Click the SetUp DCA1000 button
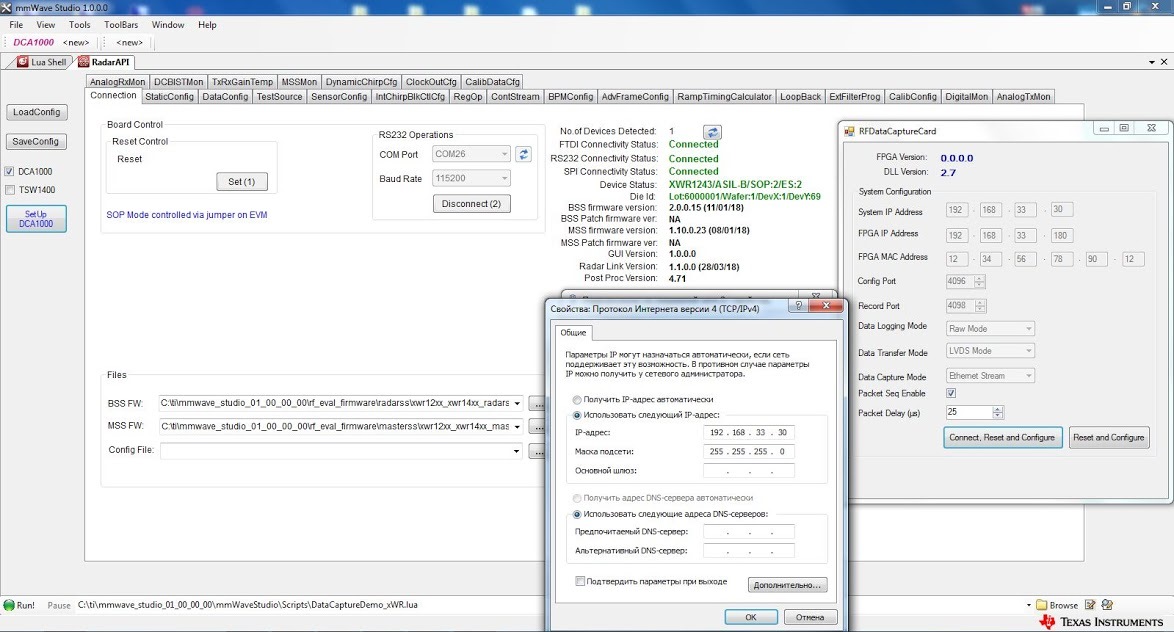 (x=36, y=219)
